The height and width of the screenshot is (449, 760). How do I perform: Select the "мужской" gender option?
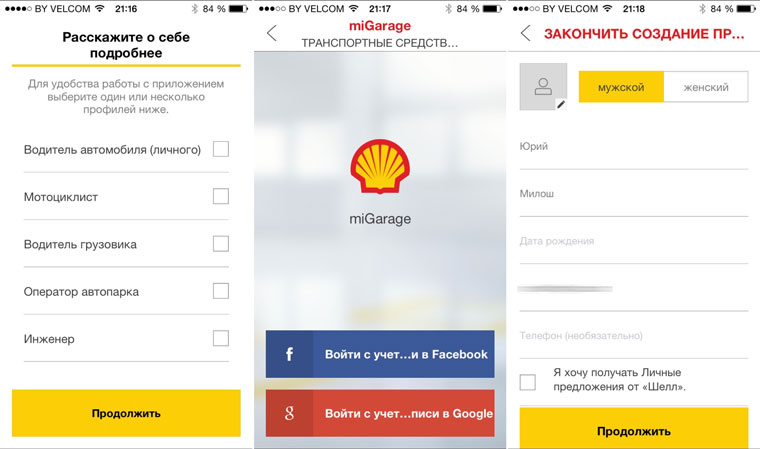coord(621,87)
